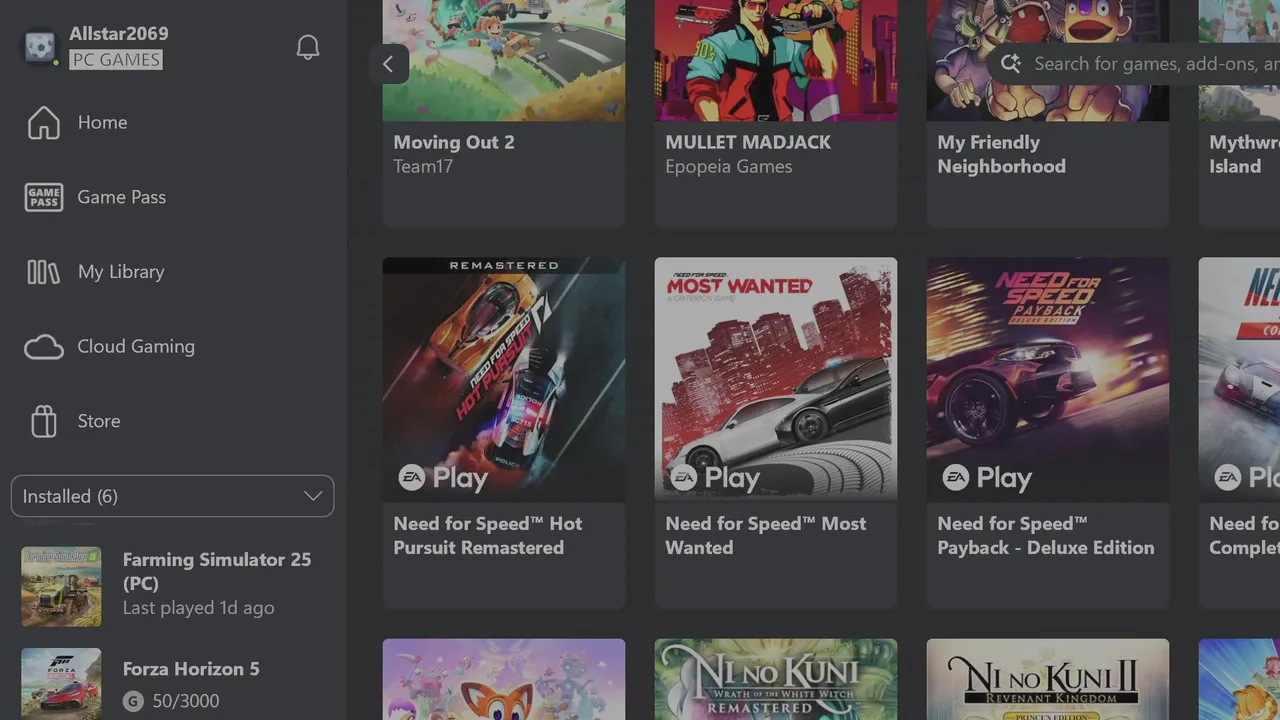Image resolution: width=1280 pixels, height=720 pixels.
Task: Click the search magnifier icon
Action: point(1011,64)
